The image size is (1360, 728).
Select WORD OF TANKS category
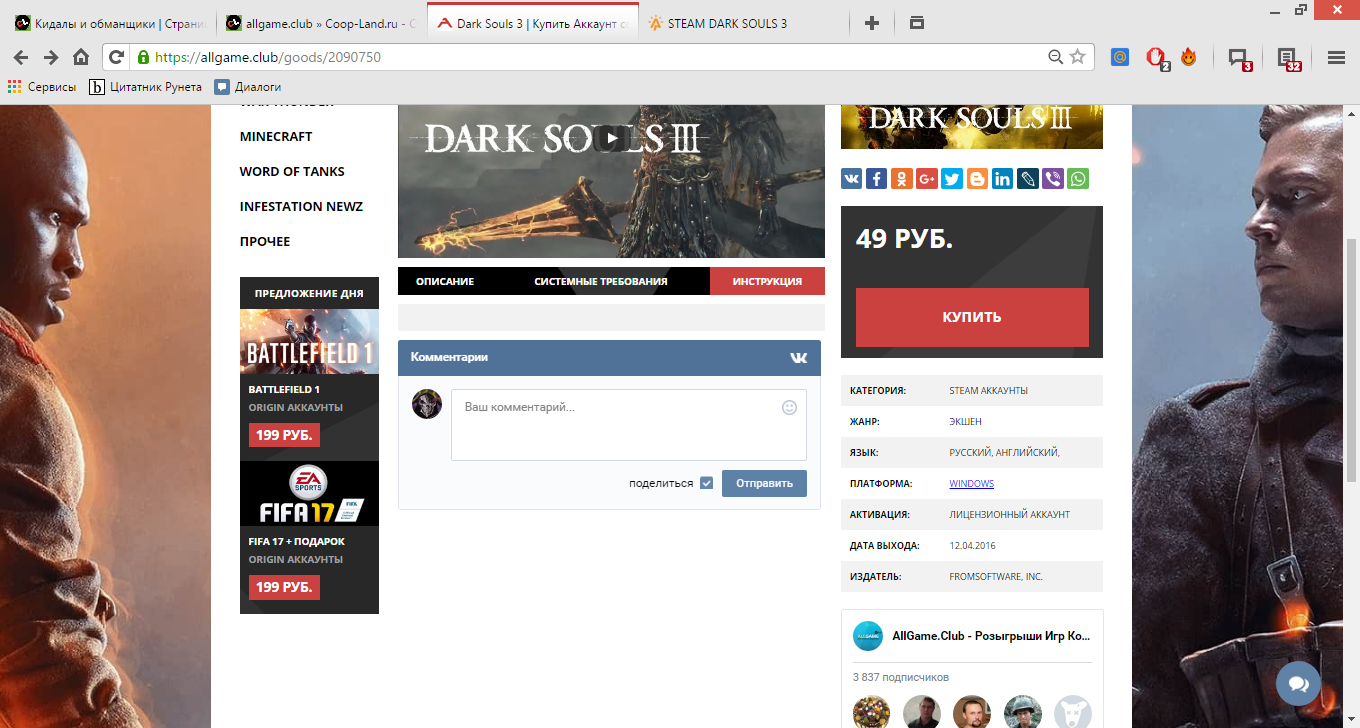(x=292, y=171)
